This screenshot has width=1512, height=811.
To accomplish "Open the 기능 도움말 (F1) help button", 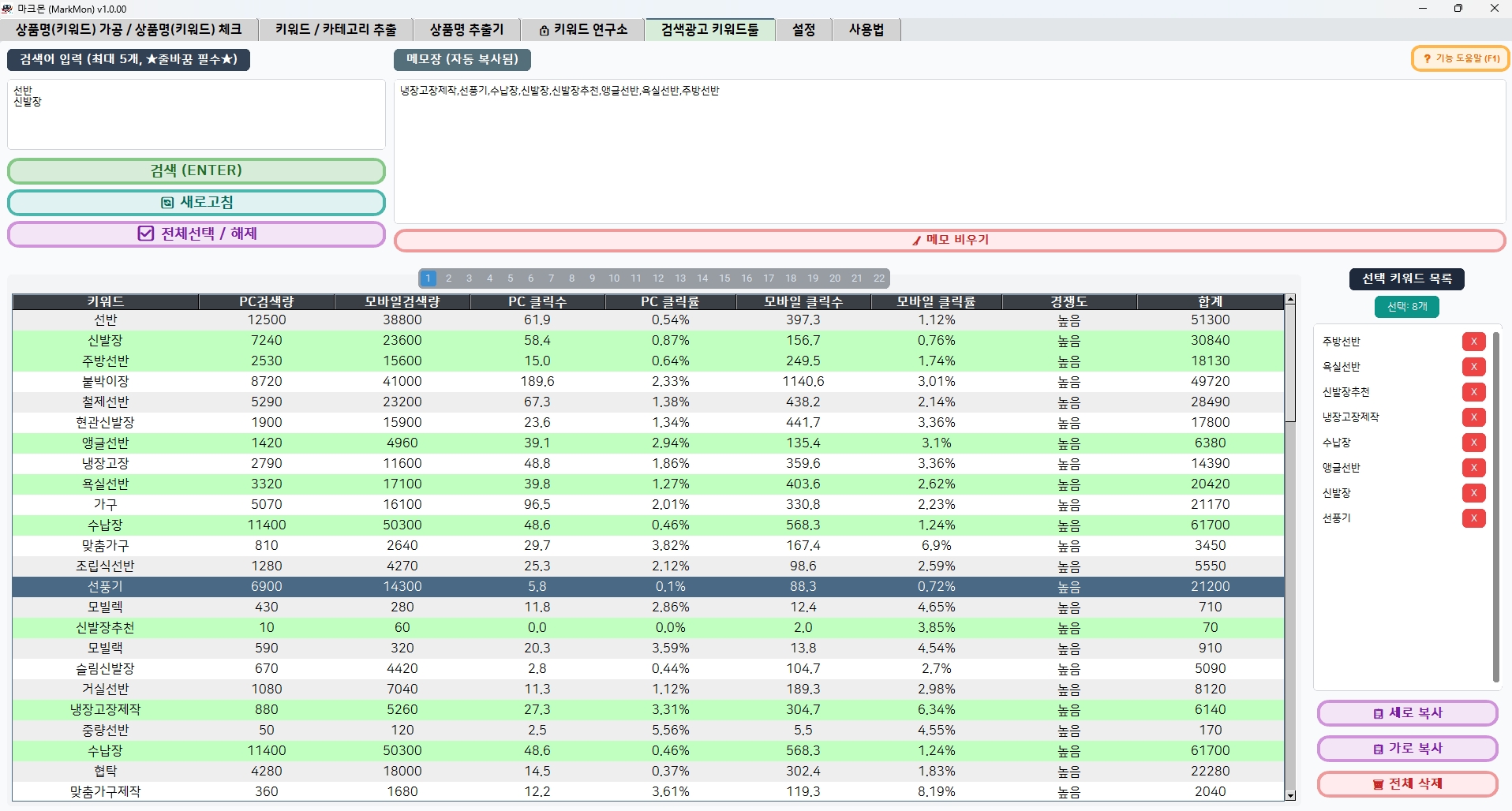I will click(1460, 58).
